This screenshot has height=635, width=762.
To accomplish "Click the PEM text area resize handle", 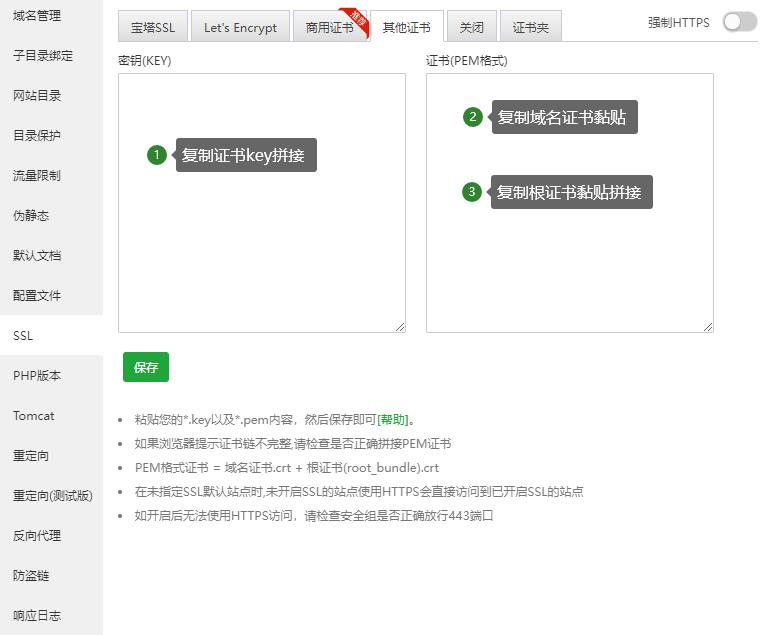I will (x=708, y=326).
